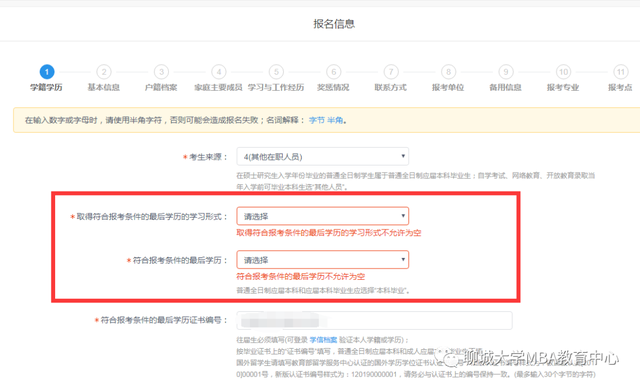Go to step 6 circle 奖惩情况

(333, 72)
